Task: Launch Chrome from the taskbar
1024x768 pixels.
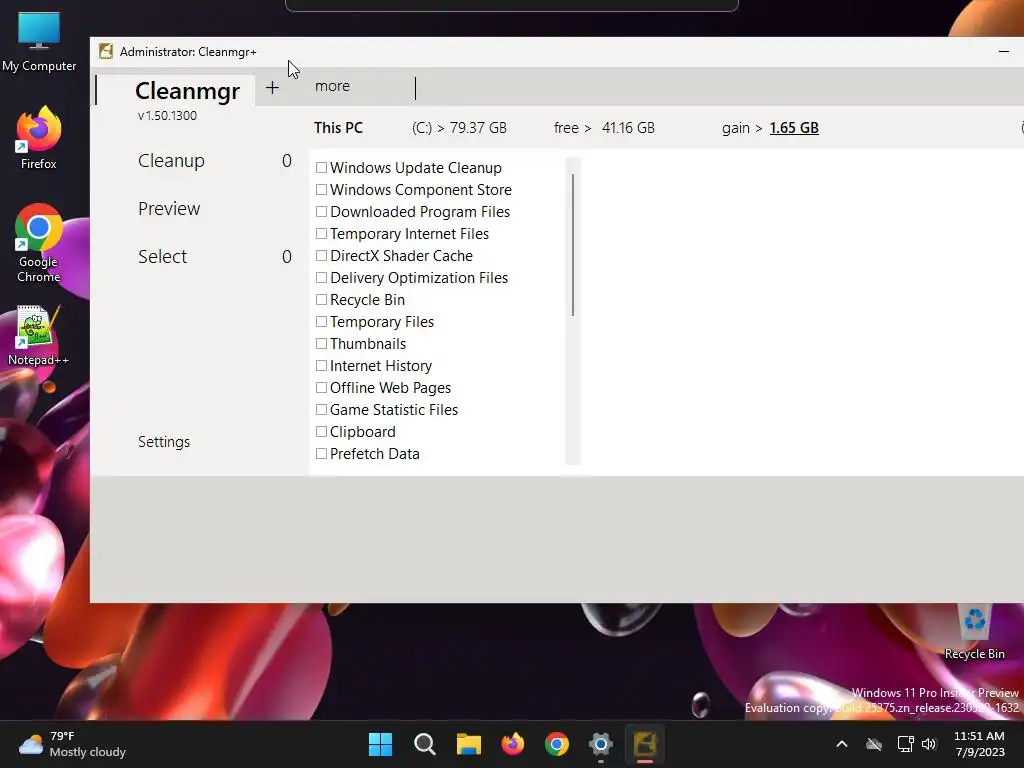Action: click(x=557, y=744)
